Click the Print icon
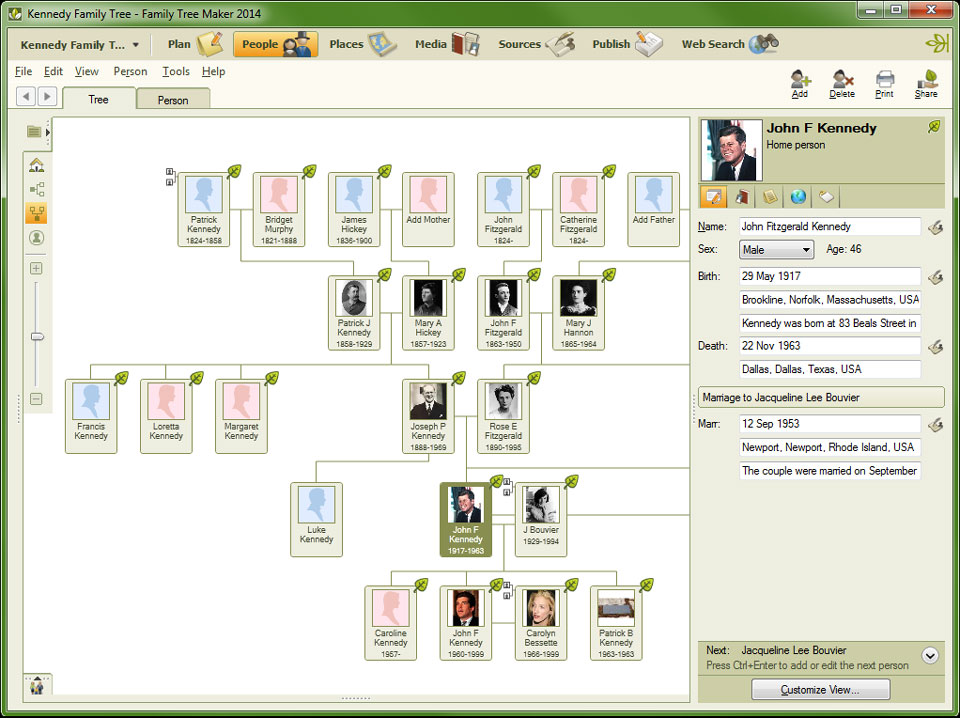960x718 pixels. [x=884, y=84]
